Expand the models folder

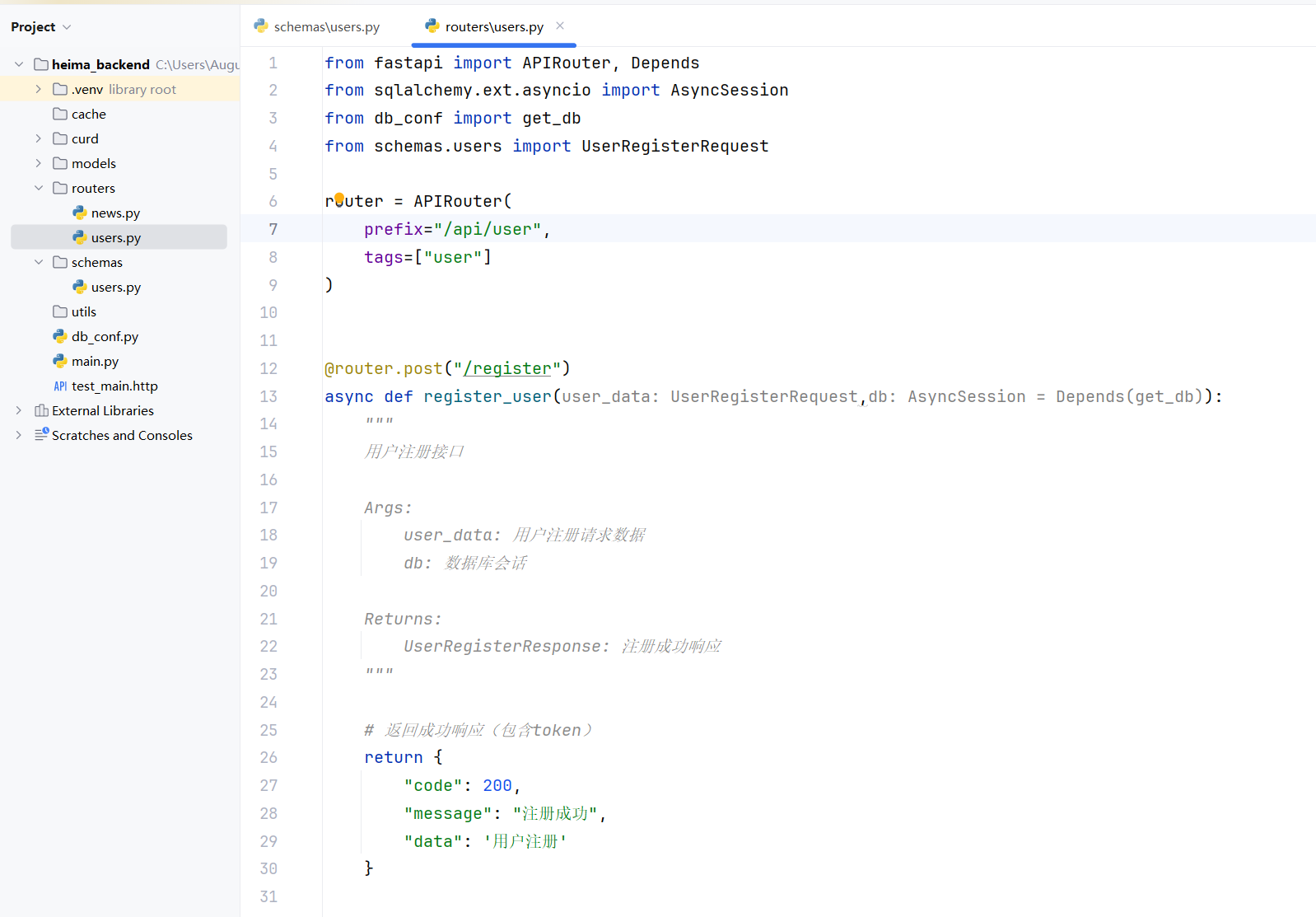click(x=38, y=163)
